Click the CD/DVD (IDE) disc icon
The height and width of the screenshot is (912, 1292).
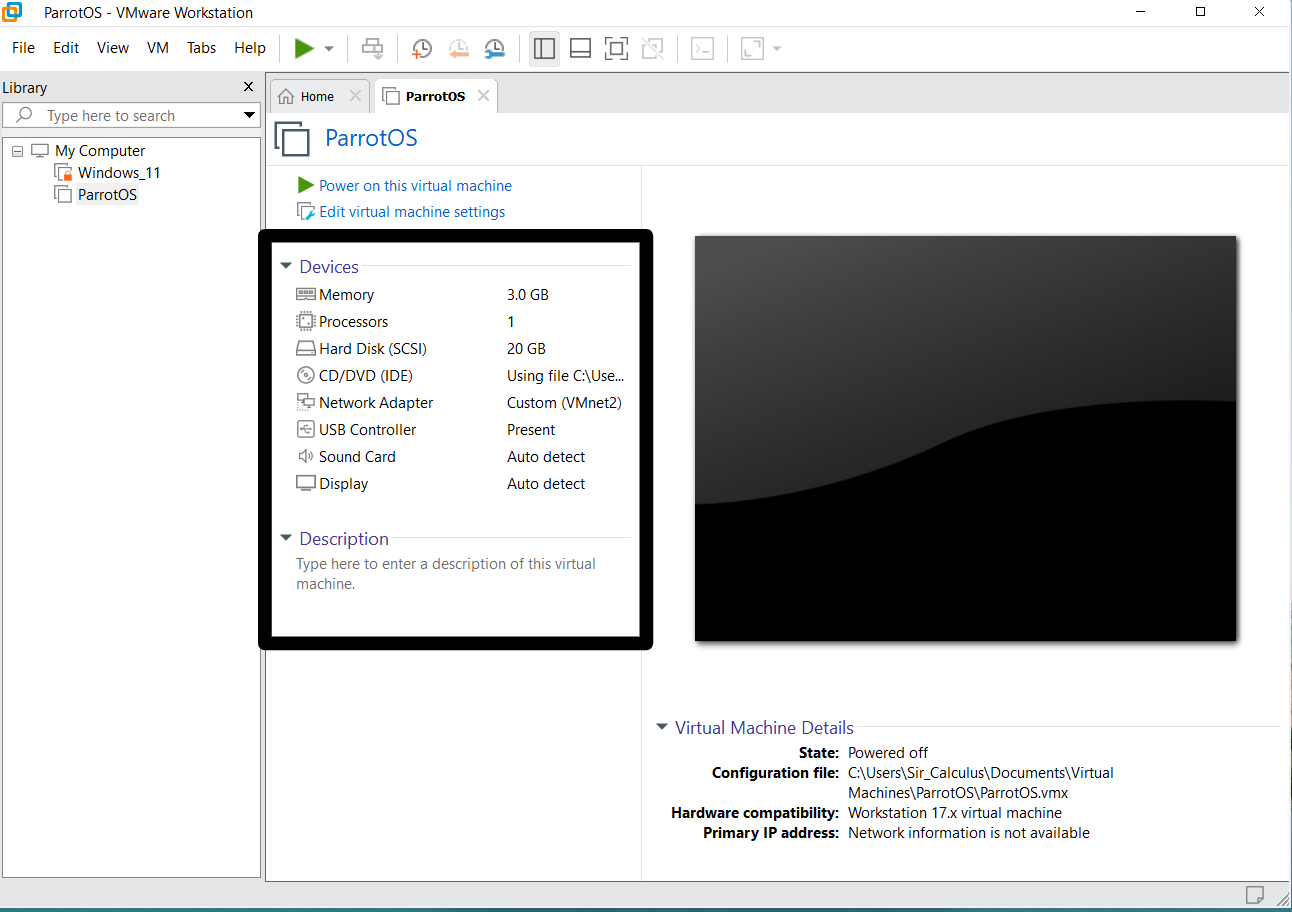click(306, 376)
